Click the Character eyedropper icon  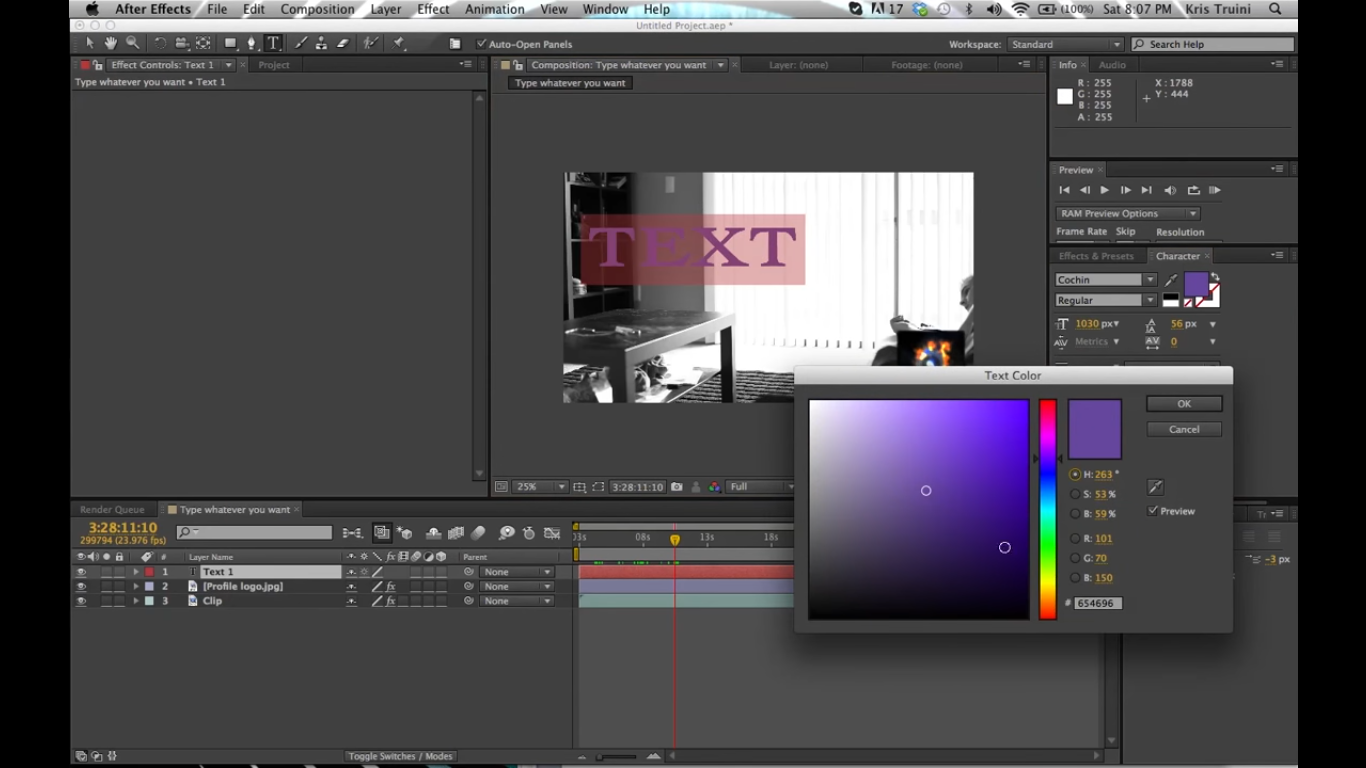(1171, 281)
